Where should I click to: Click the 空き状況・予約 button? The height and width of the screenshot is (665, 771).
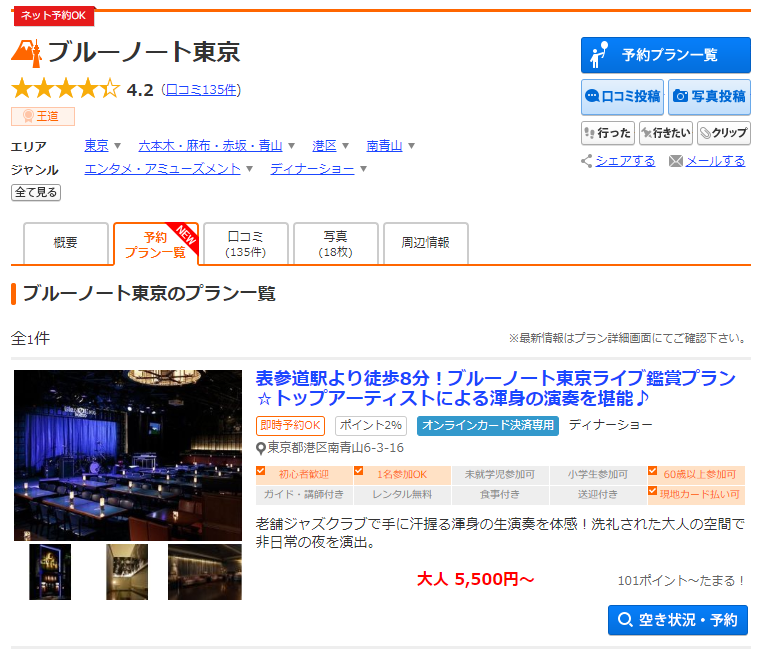coord(678,620)
